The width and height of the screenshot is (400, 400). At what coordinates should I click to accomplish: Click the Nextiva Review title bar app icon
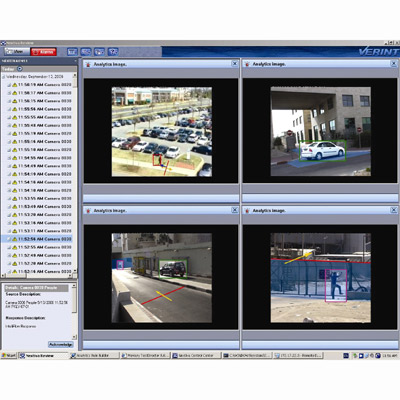tap(3, 43)
